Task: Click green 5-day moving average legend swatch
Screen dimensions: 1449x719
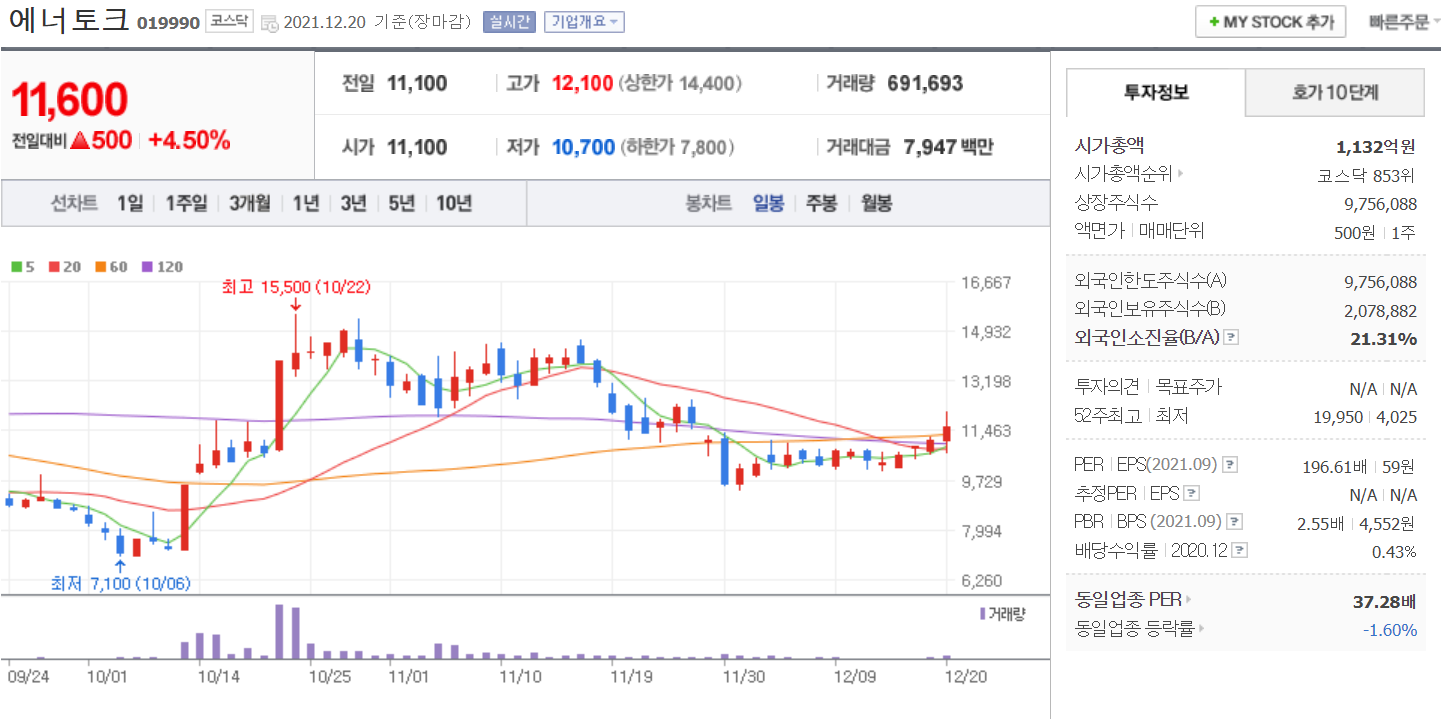Action: click(x=16, y=267)
